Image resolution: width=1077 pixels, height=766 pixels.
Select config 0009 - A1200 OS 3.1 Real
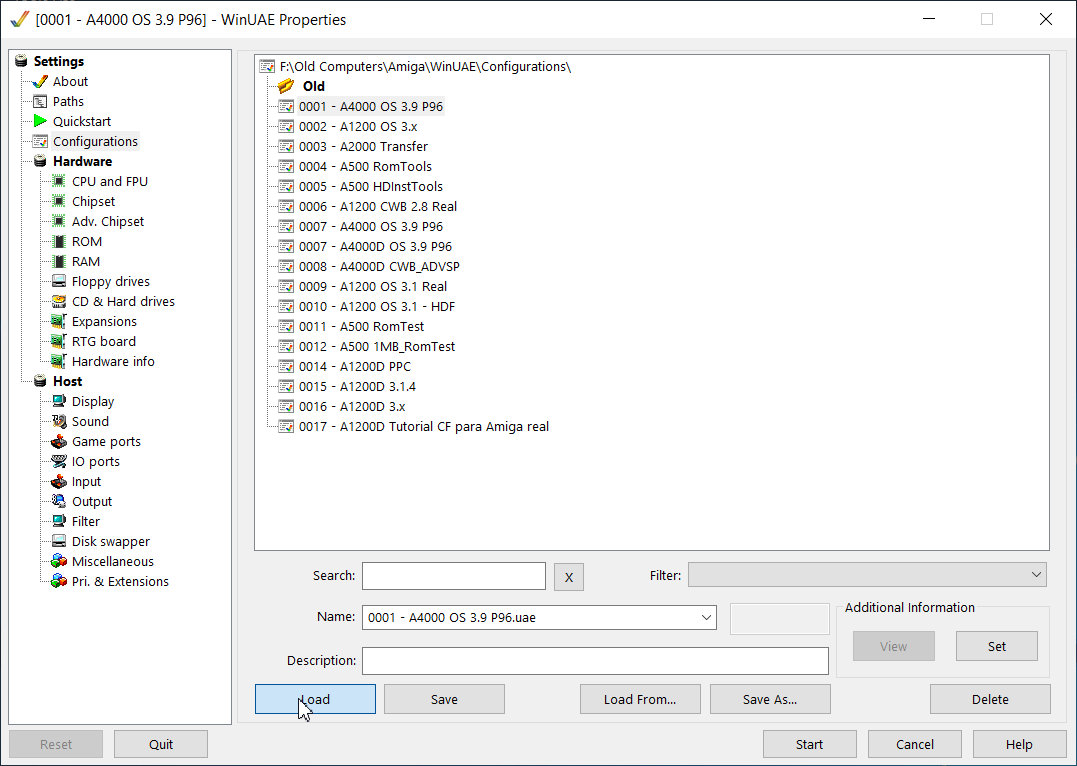tap(373, 286)
